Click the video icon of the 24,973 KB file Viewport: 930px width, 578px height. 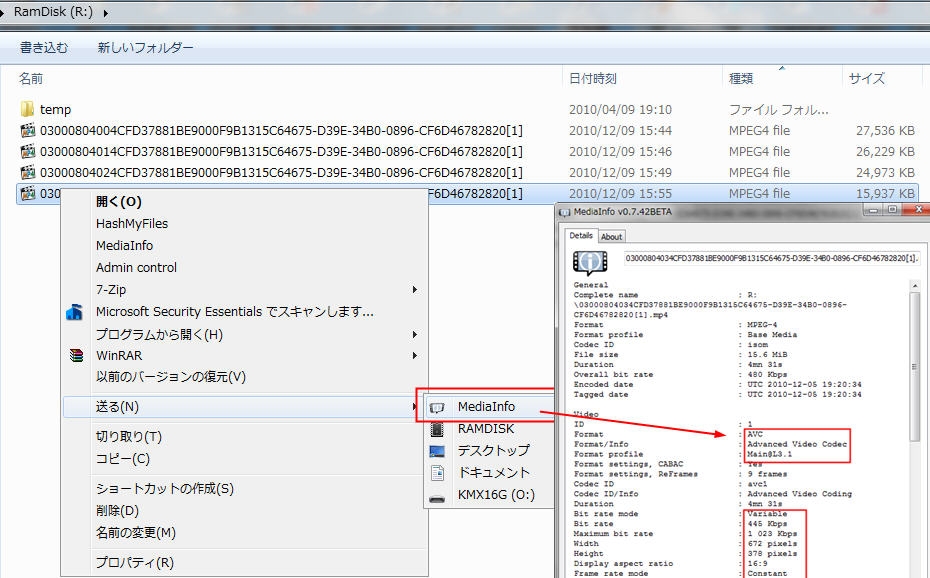pos(28,173)
